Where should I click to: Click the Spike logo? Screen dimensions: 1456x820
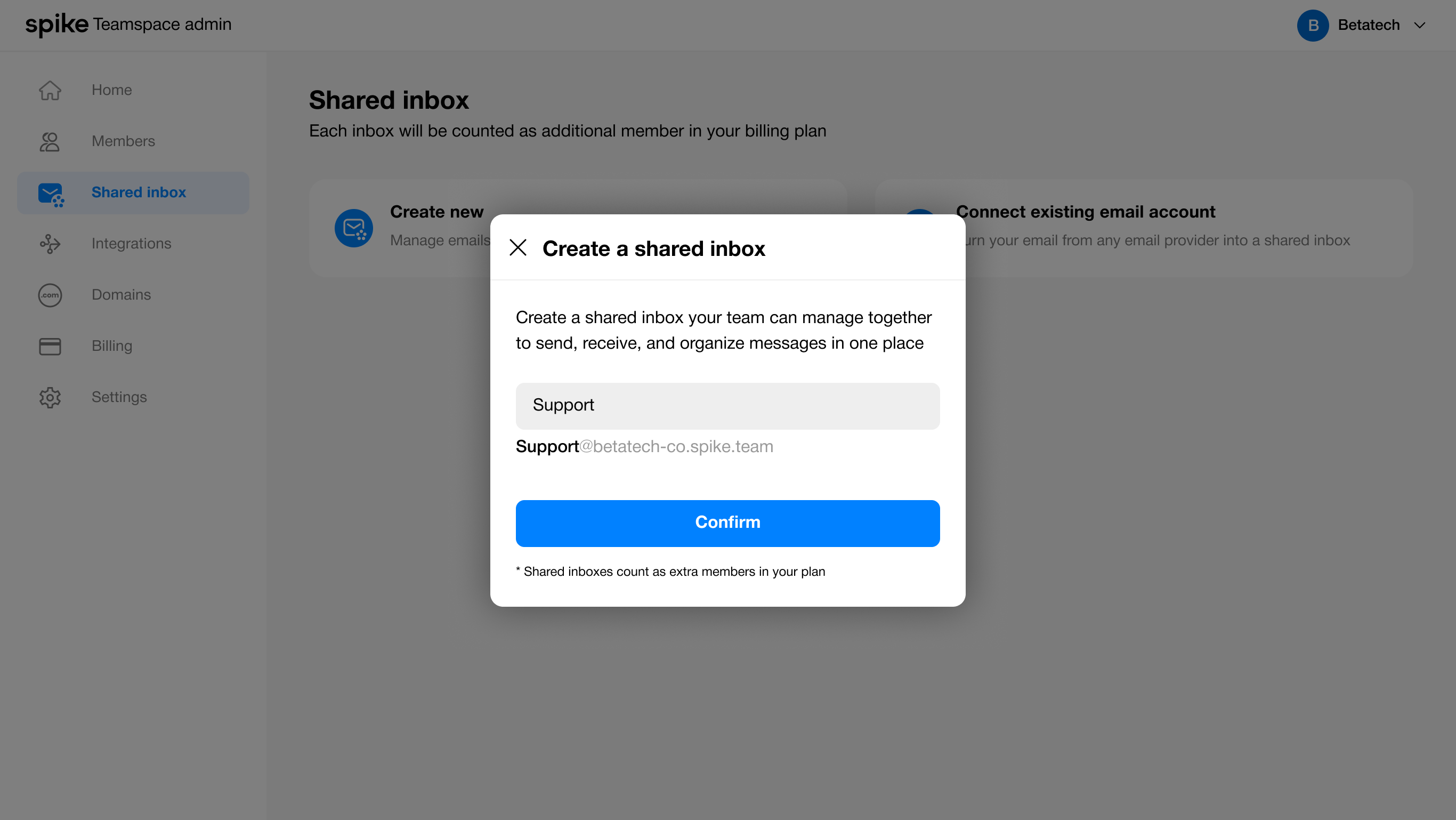pyautogui.click(x=56, y=25)
